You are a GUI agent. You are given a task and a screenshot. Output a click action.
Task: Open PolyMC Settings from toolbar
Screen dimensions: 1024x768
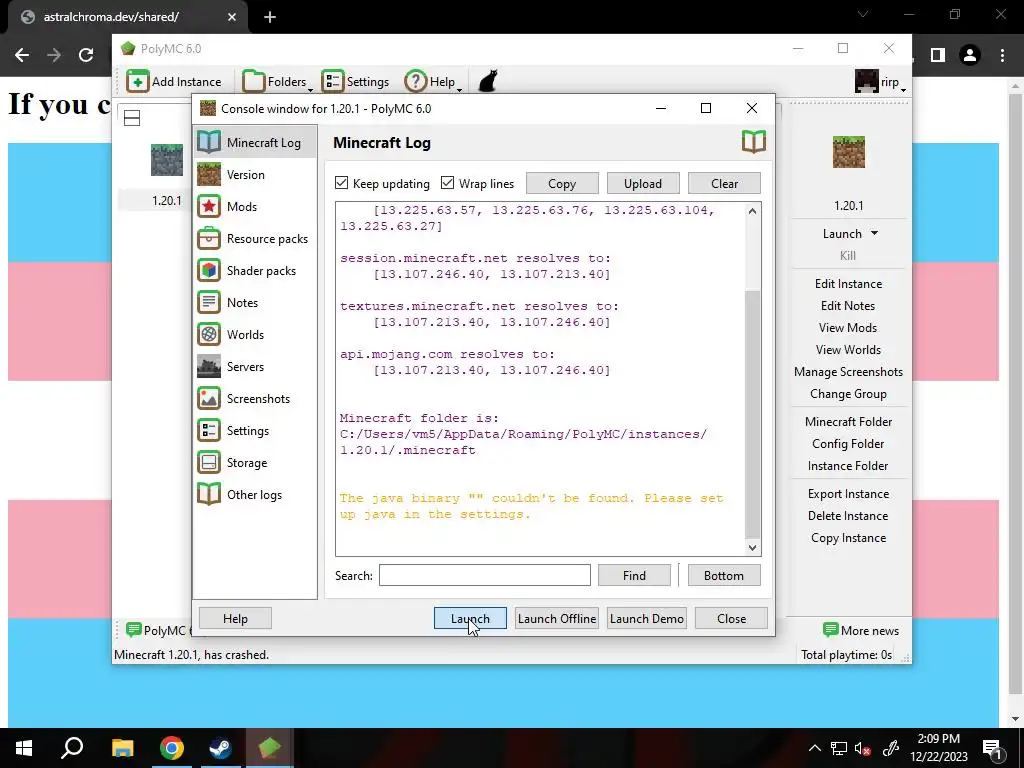[356, 82]
